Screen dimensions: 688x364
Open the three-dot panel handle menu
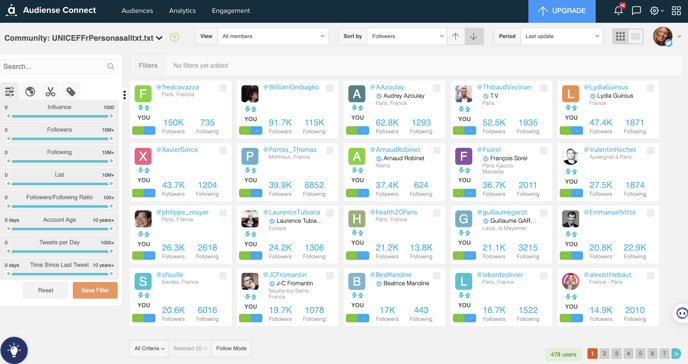pyautogui.click(x=125, y=95)
